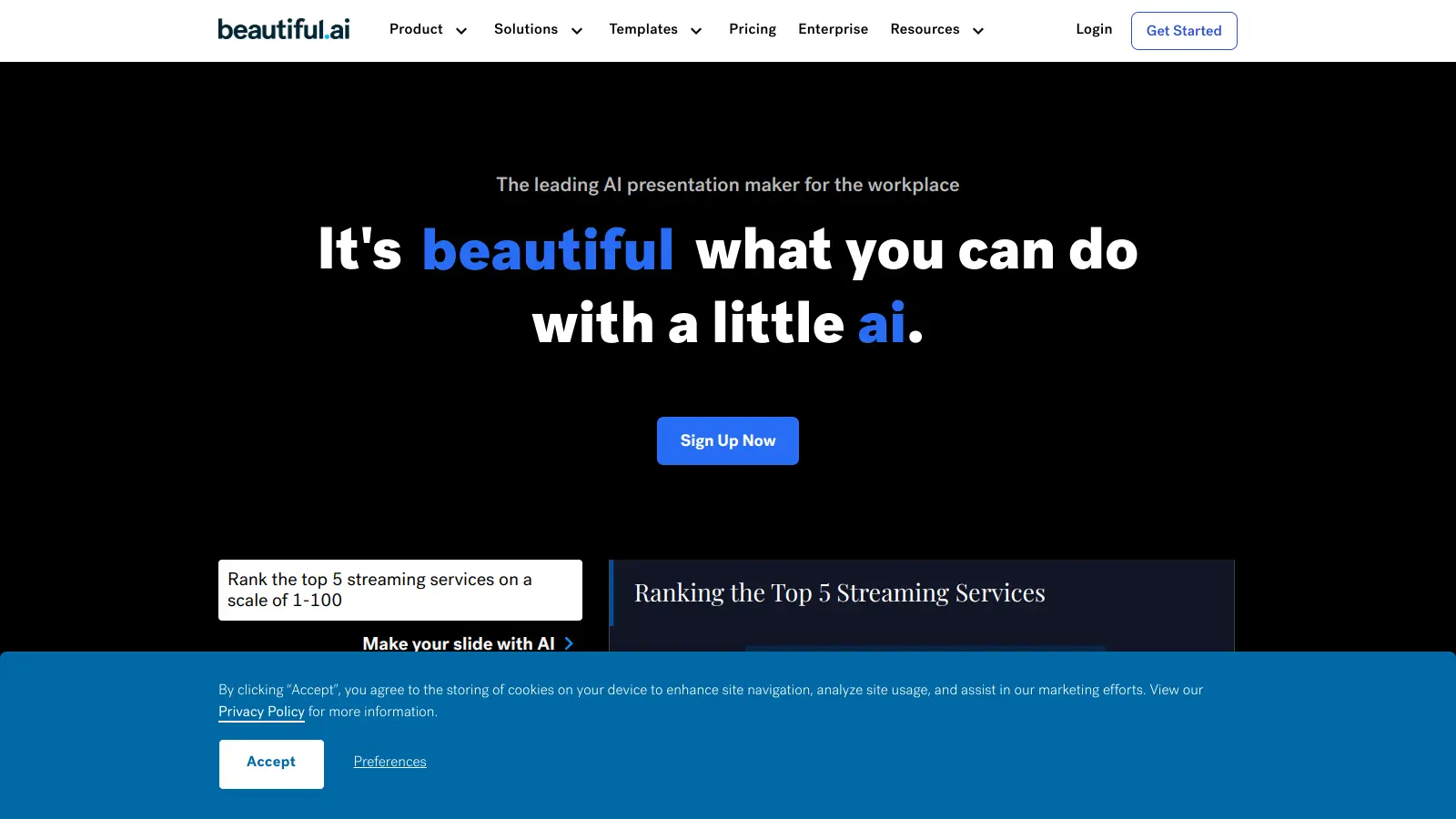Click the Login link
Screen dimensions: 1456x819
1094,29
